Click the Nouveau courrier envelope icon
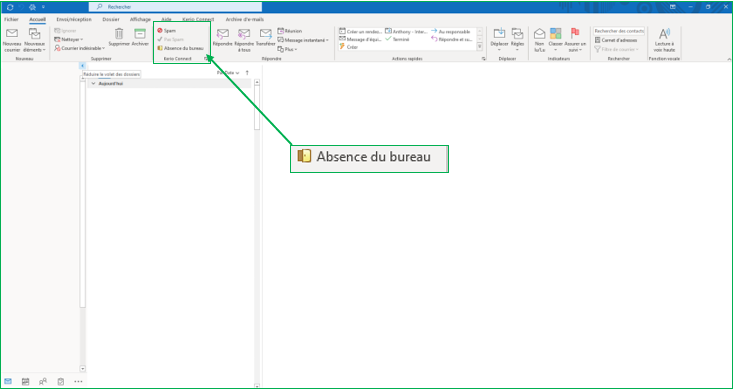This screenshot has height=389, width=734. point(12,34)
